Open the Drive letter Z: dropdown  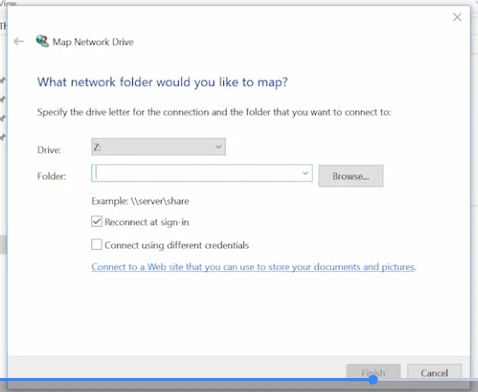pos(158,147)
